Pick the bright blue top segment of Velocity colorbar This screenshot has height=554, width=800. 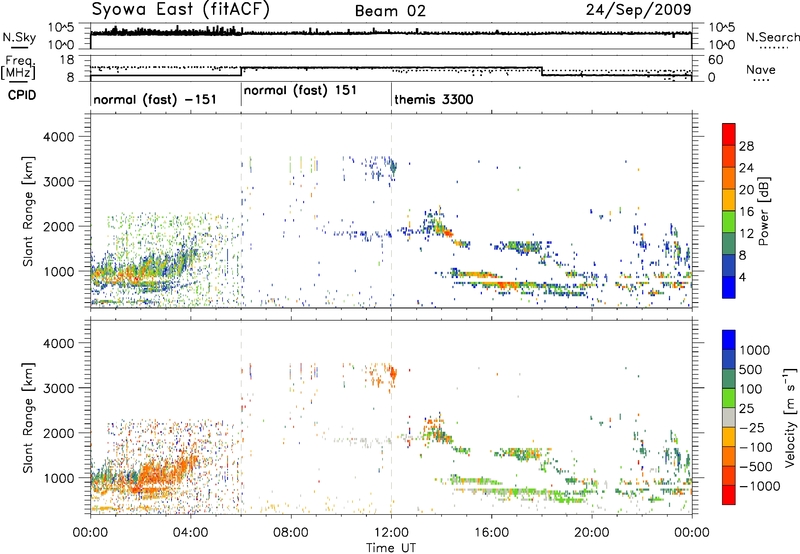729,340
